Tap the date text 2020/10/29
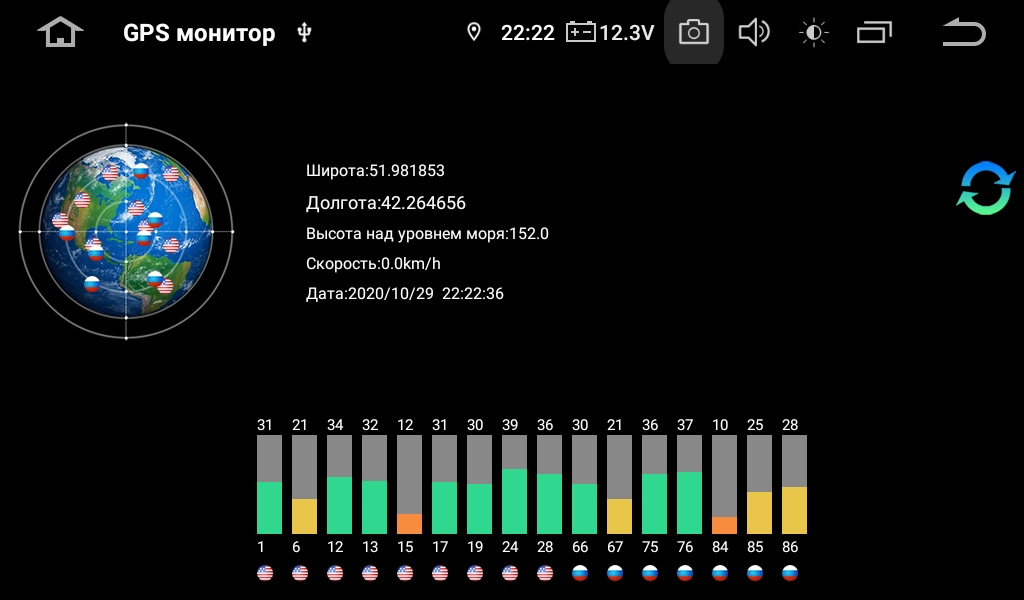 tap(404, 293)
